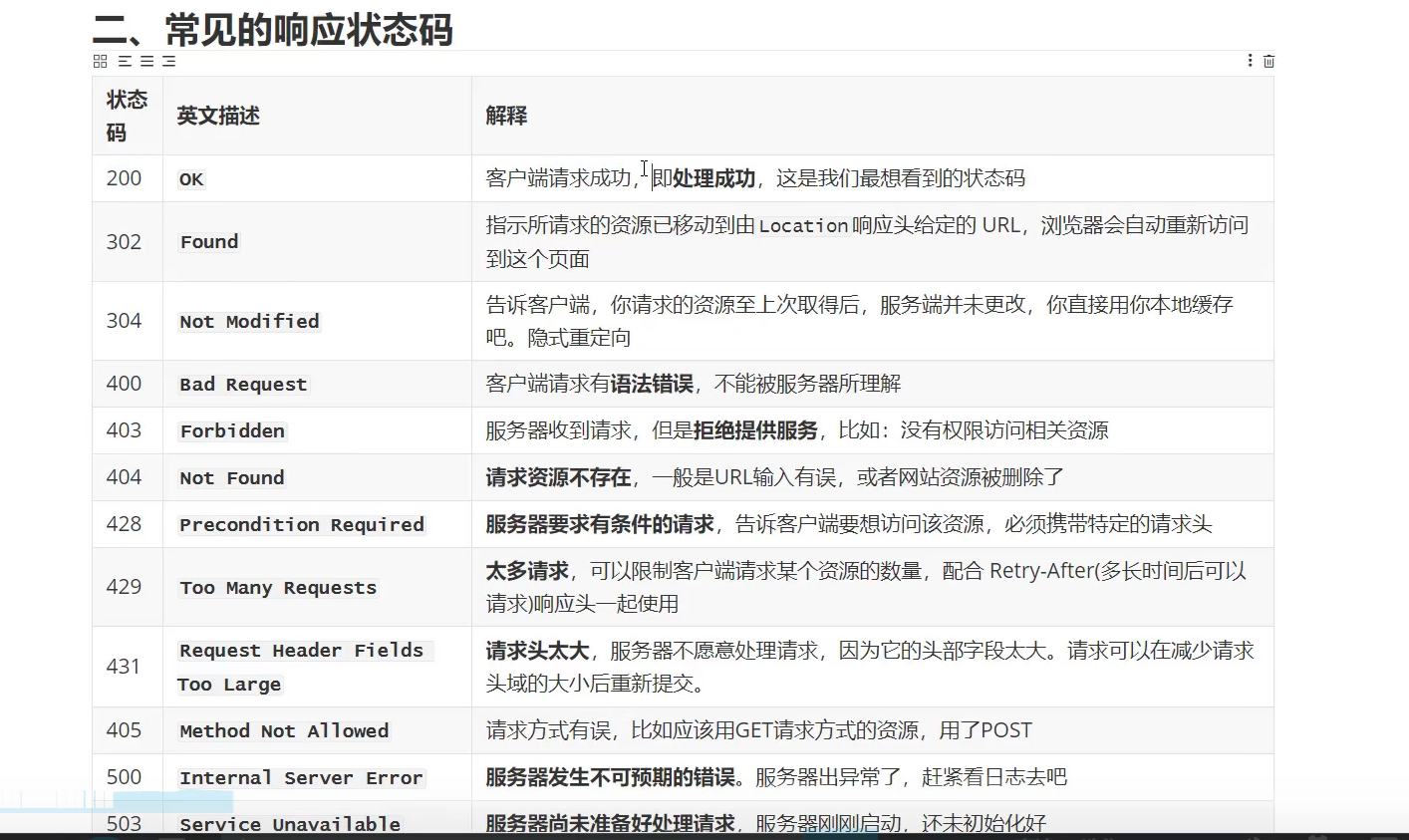
Task: Click the Precondition Required cell
Action: click(317, 524)
